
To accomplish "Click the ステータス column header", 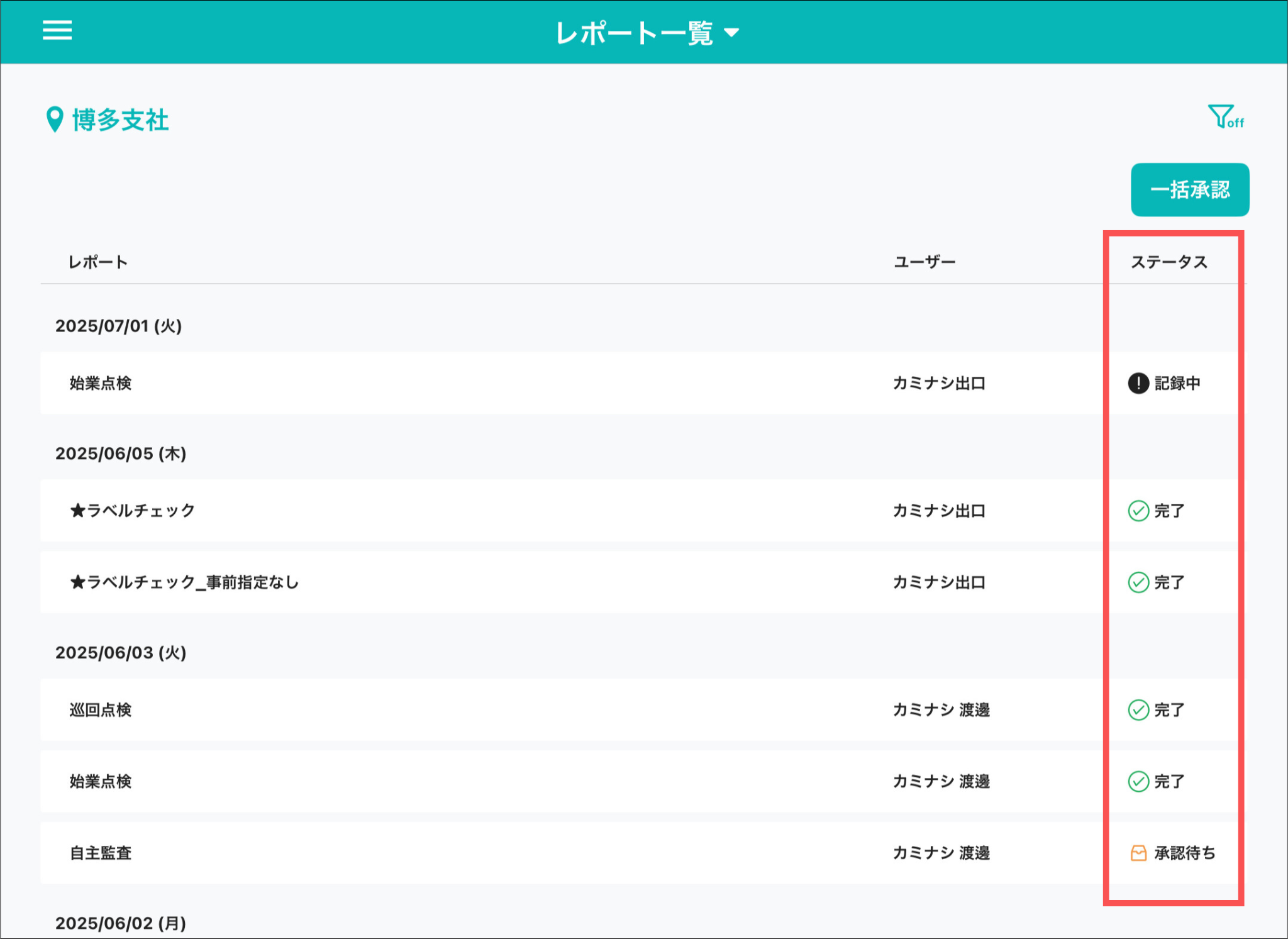I will 1169,262.
